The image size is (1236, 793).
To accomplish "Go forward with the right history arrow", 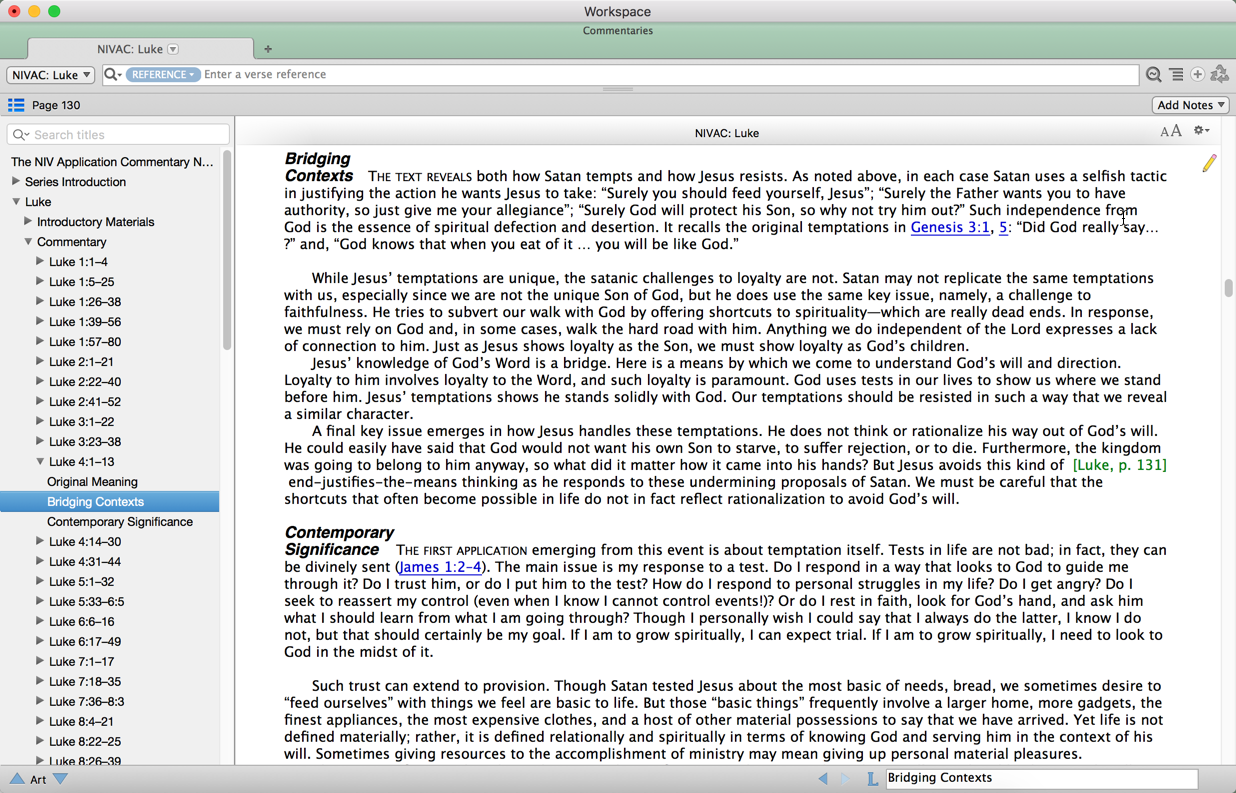I will (x=845, y=778).
